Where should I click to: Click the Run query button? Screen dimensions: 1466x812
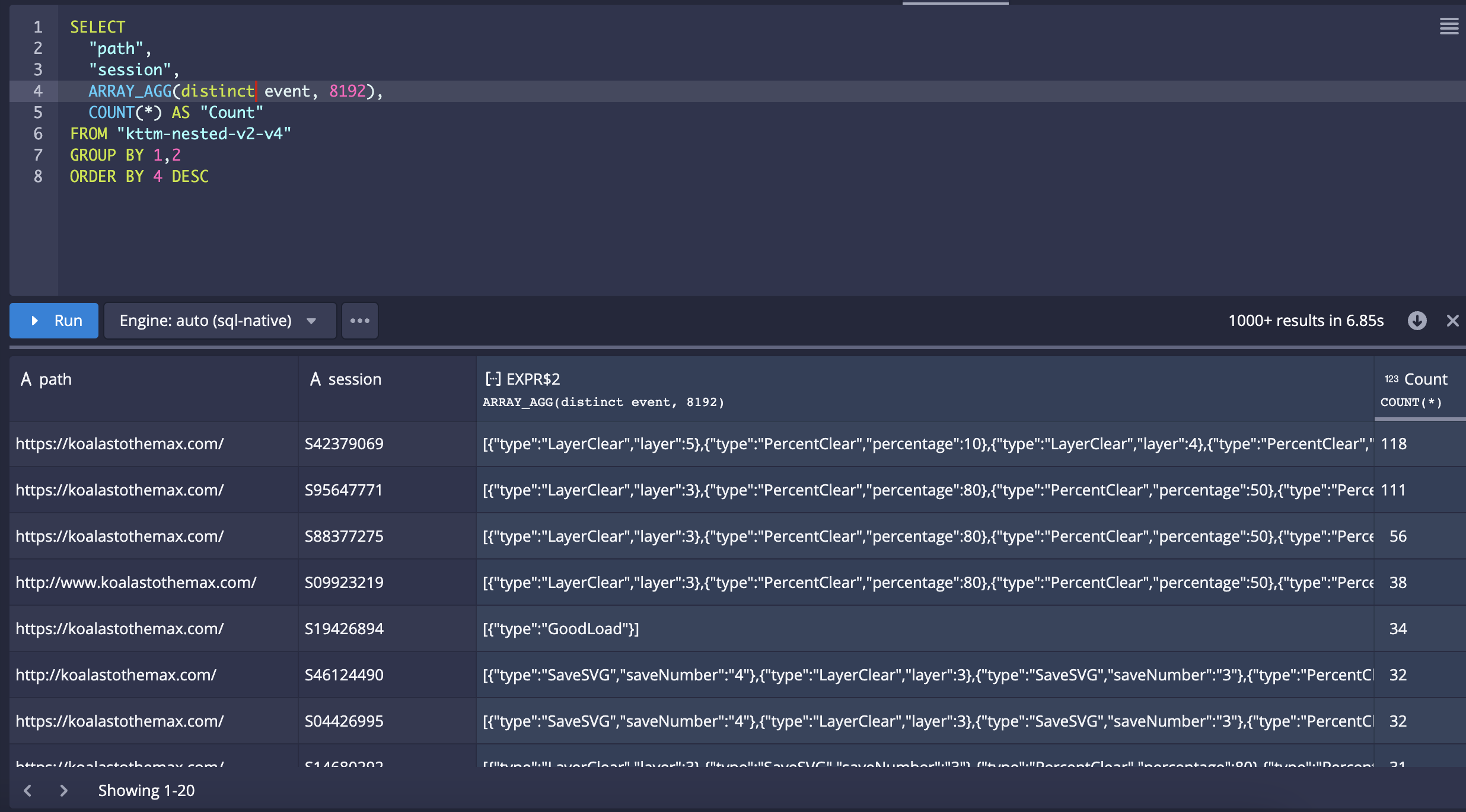tap(54, 321)
